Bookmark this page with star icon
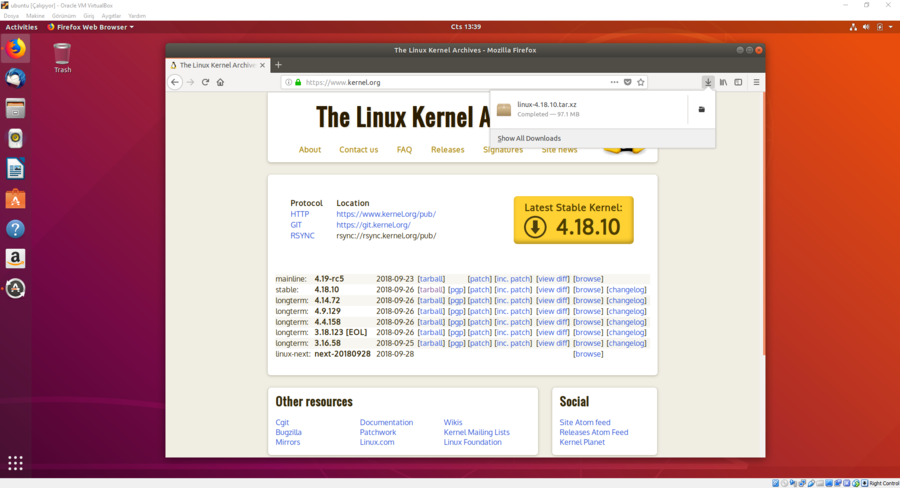 641,82
